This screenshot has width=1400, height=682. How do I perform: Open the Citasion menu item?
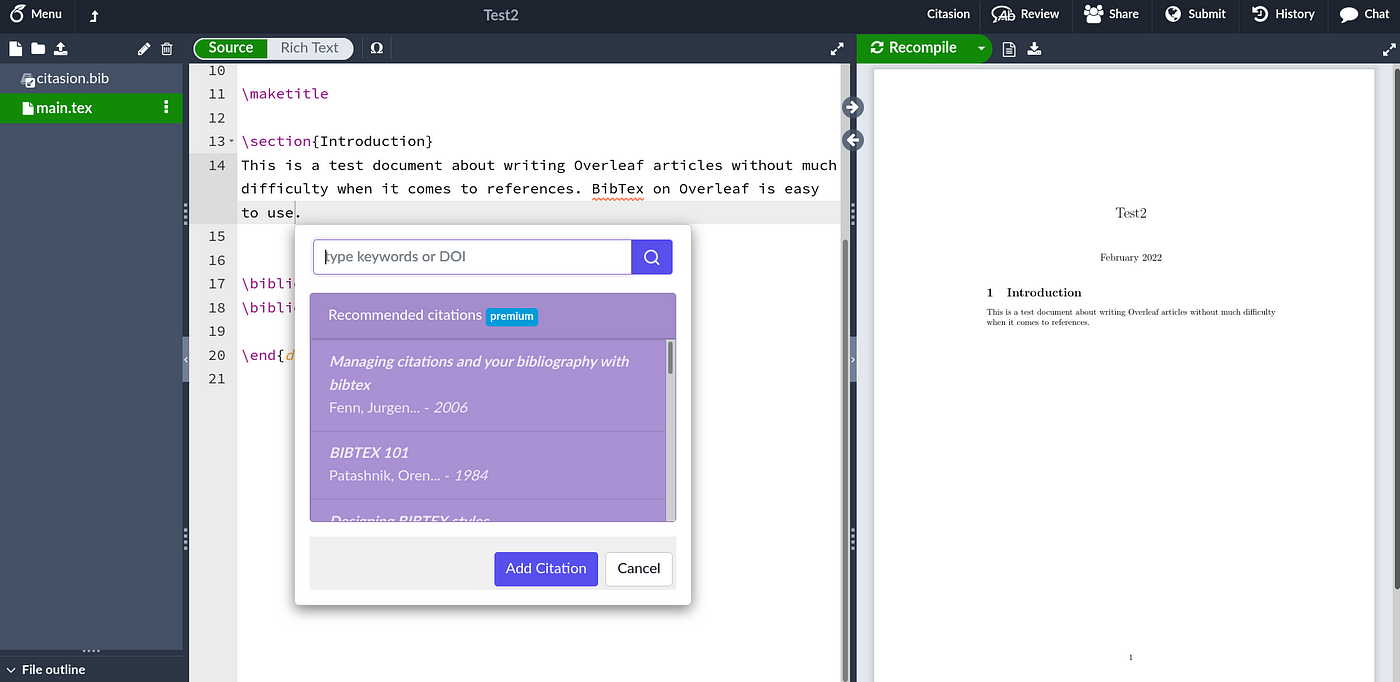(x=948, y=14)
